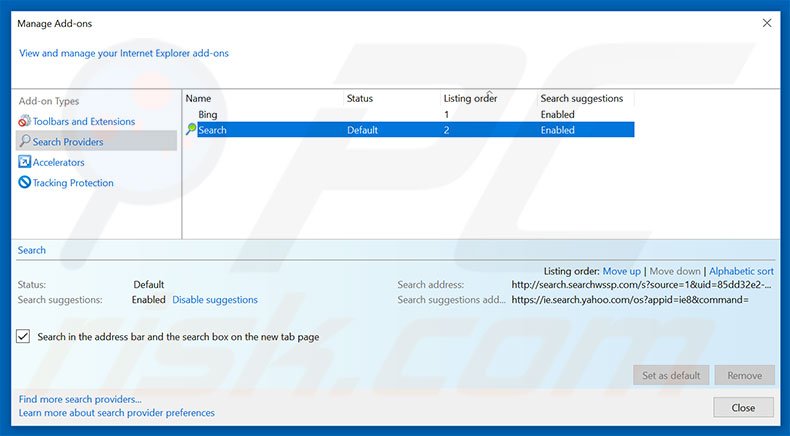
Task: Click listing order 2 in Search row
Action: [446, 130]
